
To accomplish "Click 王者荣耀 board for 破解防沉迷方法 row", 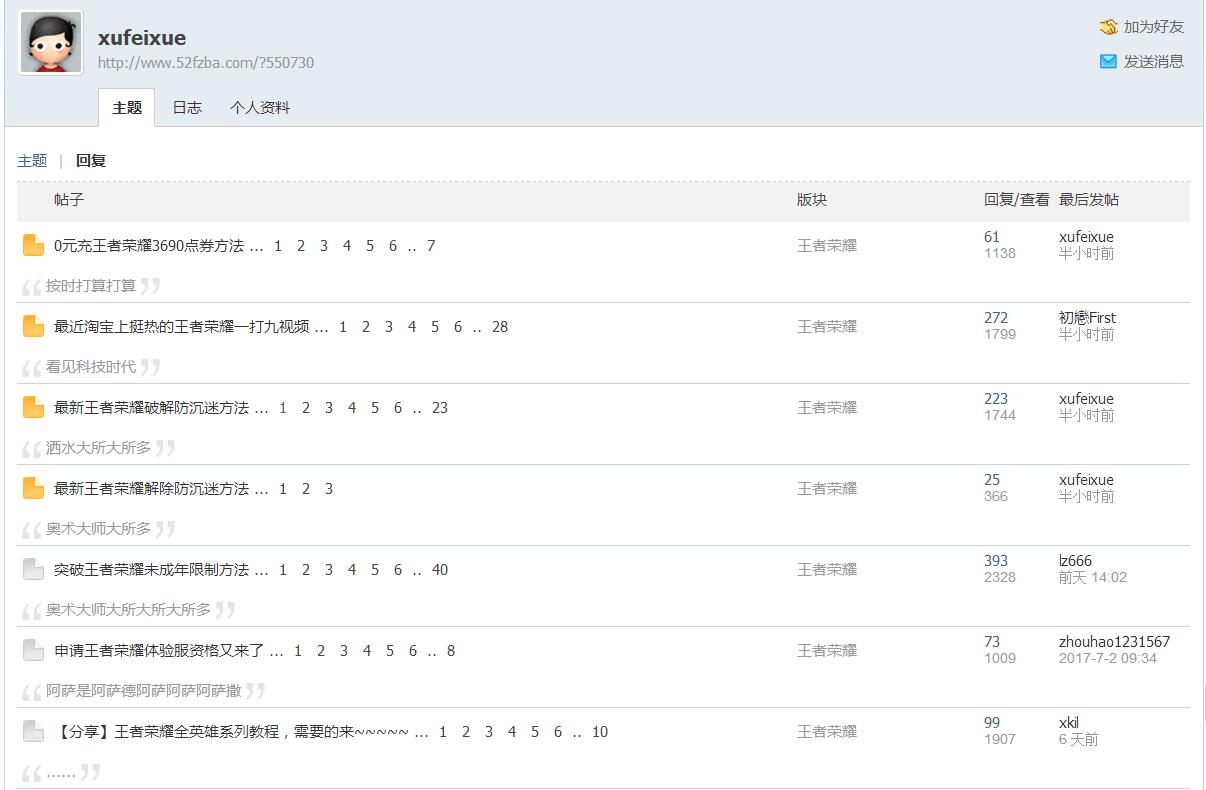I will click(827, 408).
